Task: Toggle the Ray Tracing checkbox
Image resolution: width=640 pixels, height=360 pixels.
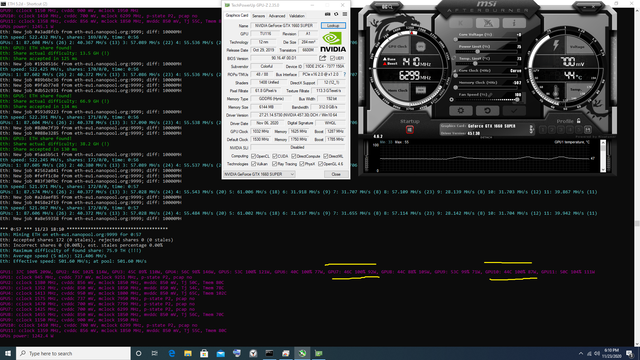Action: point(275,164)
